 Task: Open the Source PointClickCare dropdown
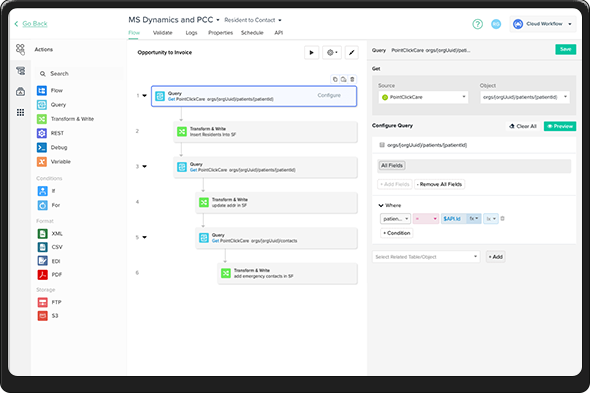[x=423, y=97]
